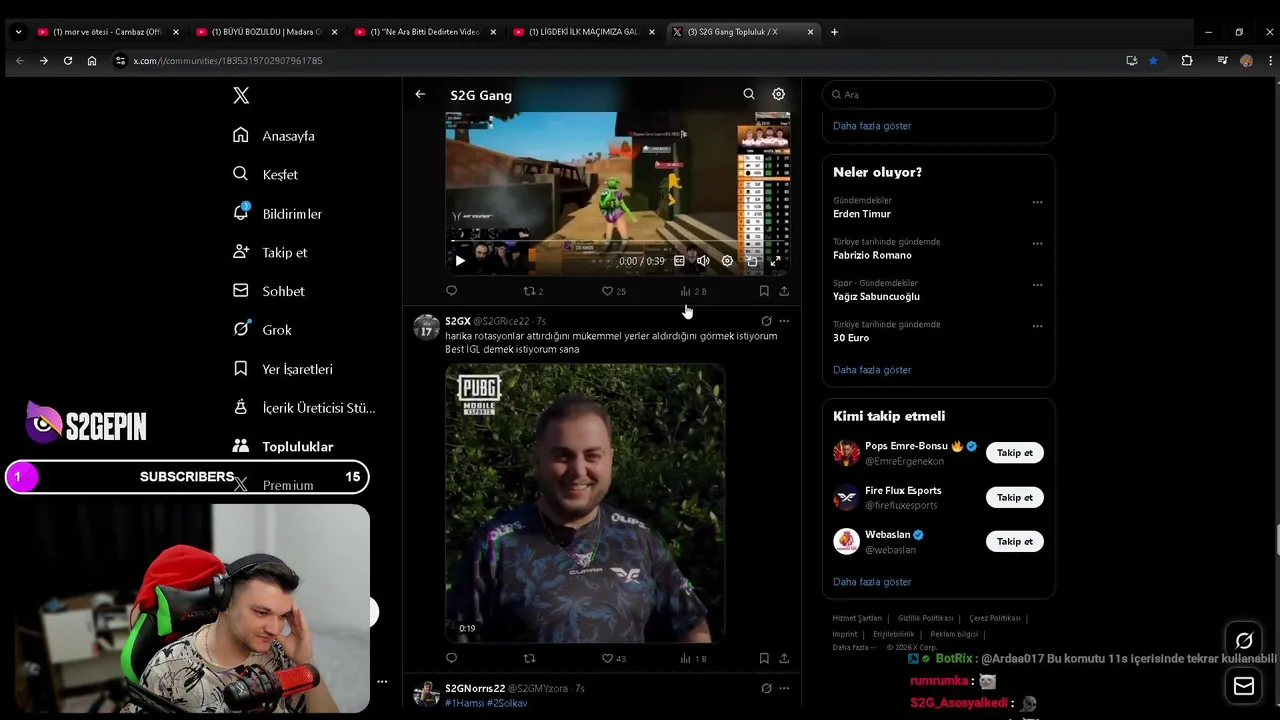Enable picture-in-picture for video

pyautogui.click(x=751, y=261)
